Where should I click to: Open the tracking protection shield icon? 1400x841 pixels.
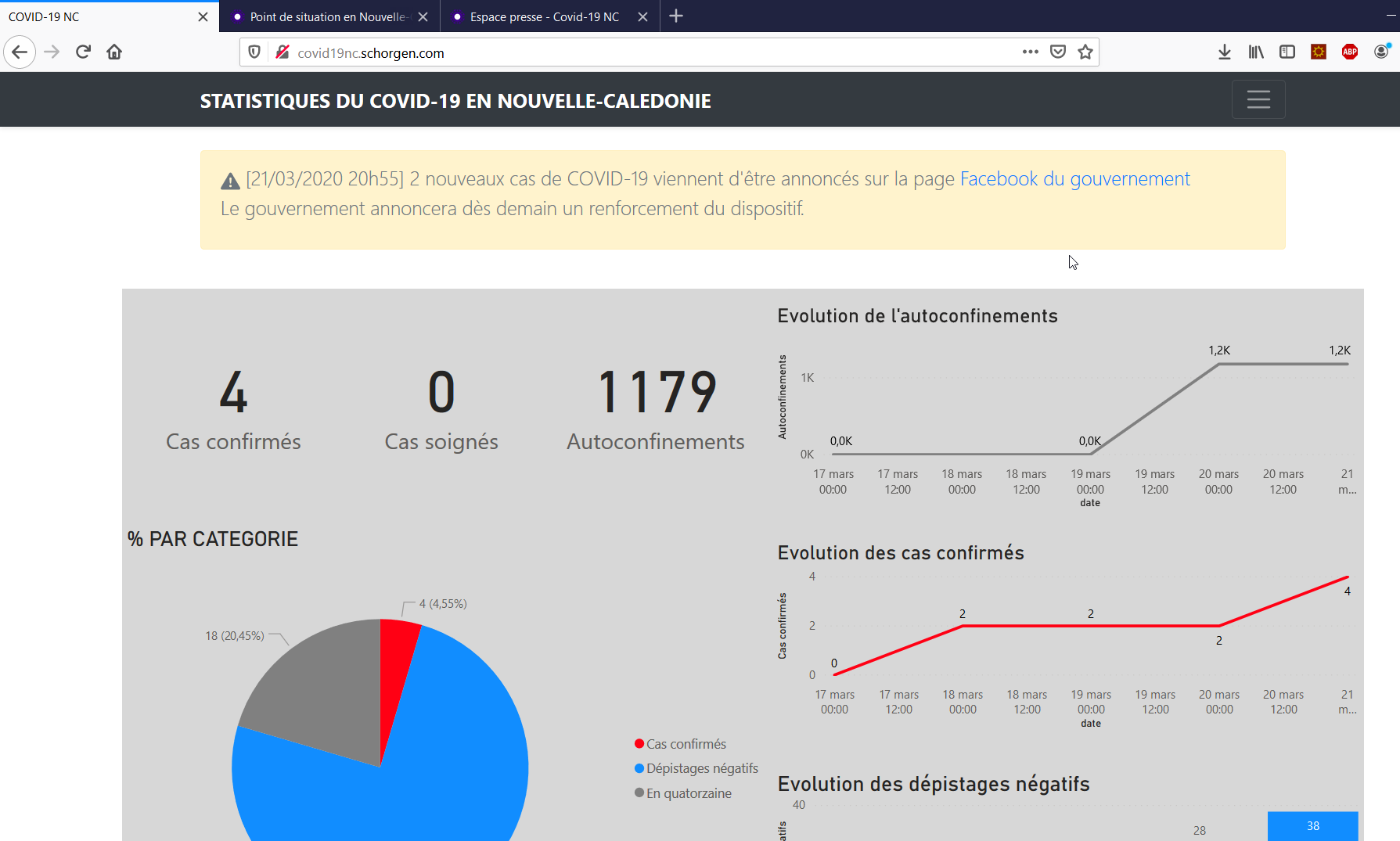pos(254,52)
